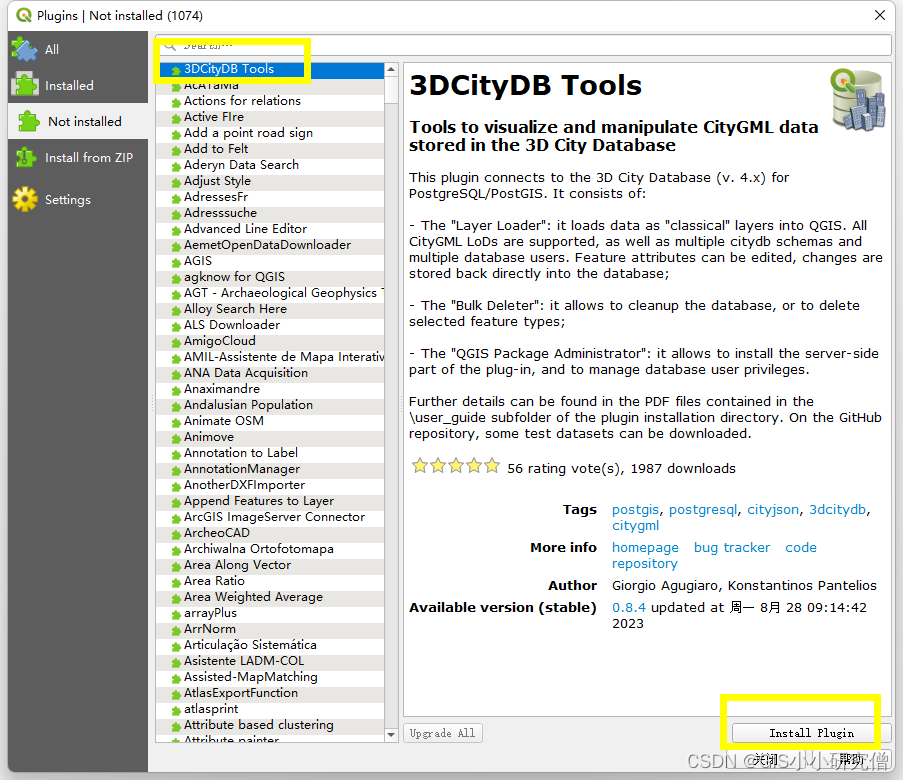Image resolution: width=903 pixels, height=780 pixels.
Task: Click the first rating star
Action: (x=420, y=465)
